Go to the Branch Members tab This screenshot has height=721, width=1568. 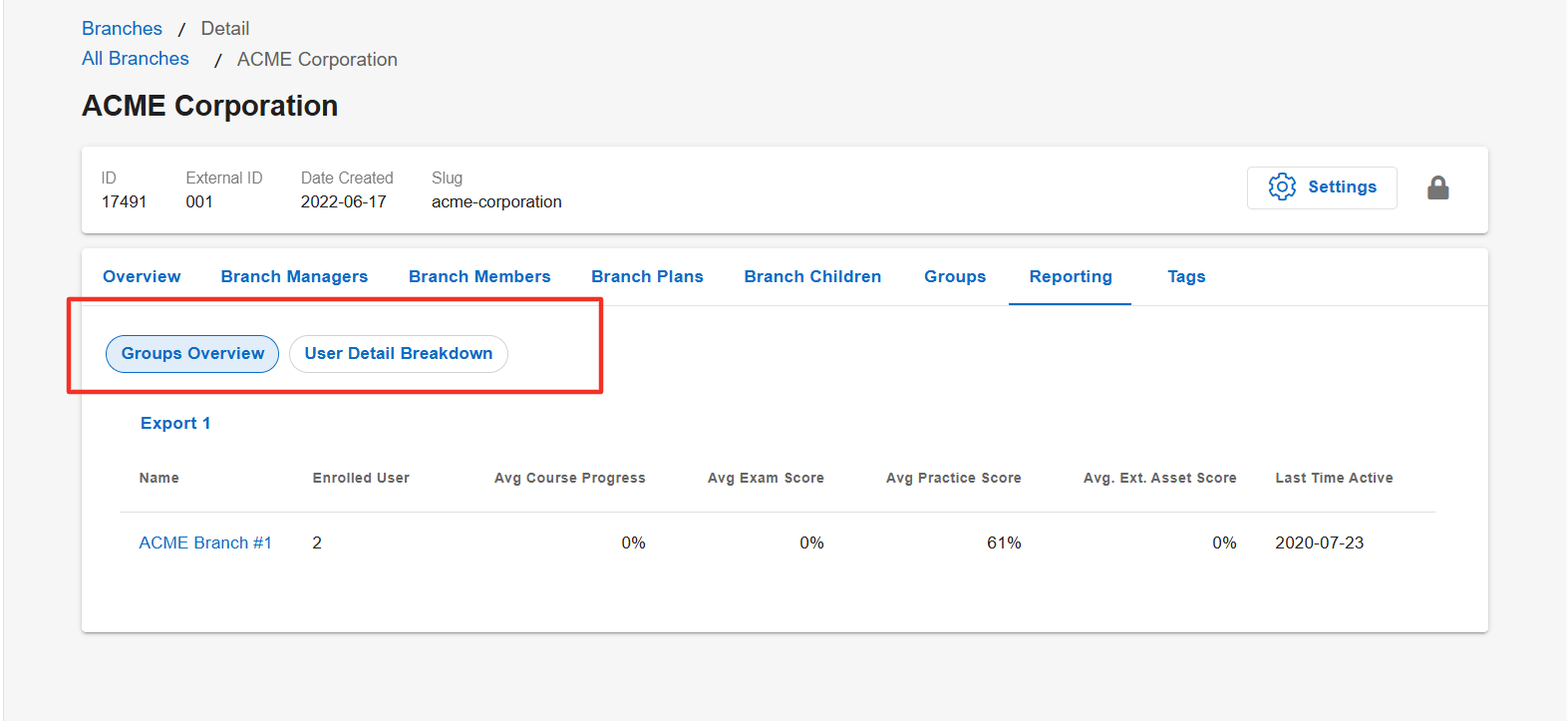[x=479, y=276]
